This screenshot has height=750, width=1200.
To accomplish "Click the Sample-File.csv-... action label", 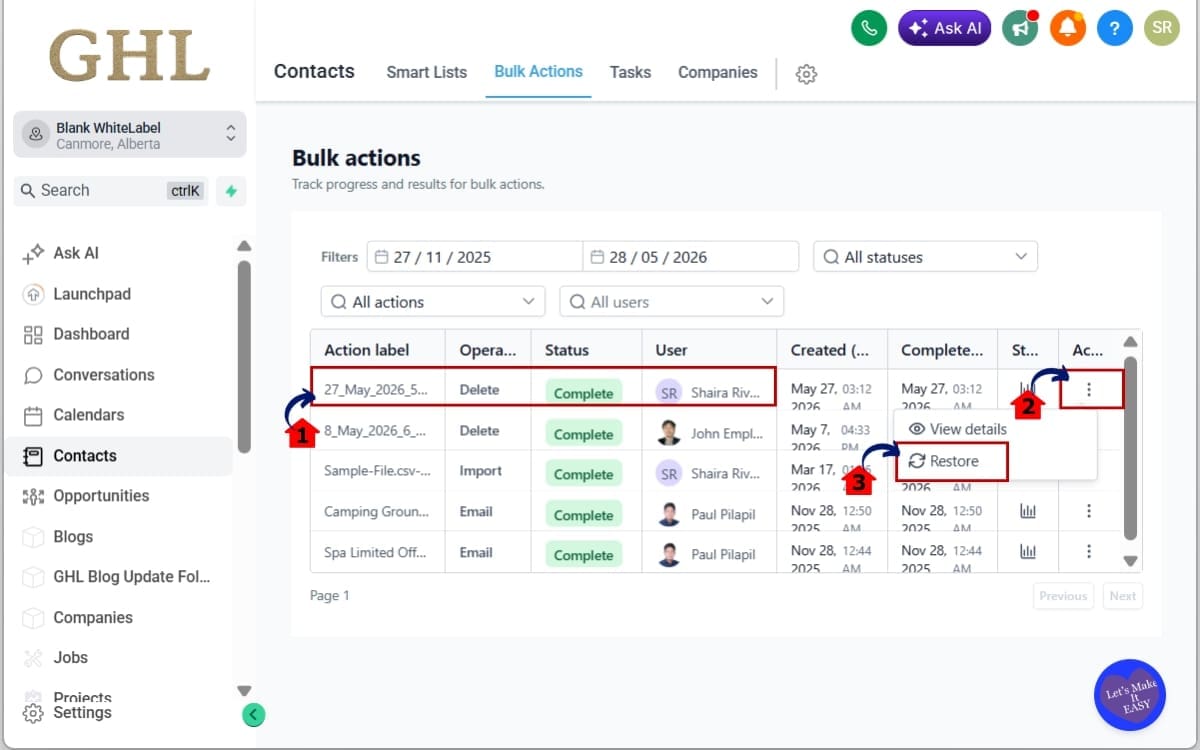I will pos(377,471).
